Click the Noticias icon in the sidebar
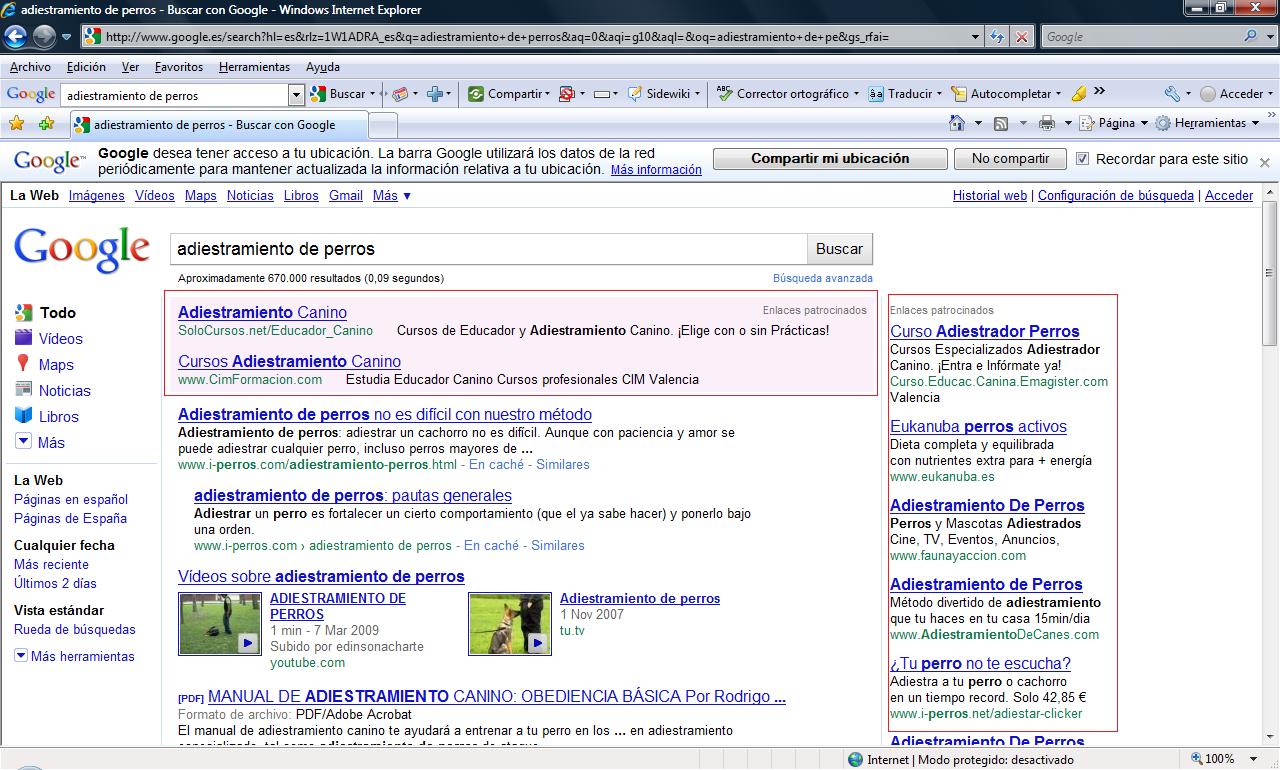The image size is (1280, 770). pyautogui.click(x=23, y=390)
